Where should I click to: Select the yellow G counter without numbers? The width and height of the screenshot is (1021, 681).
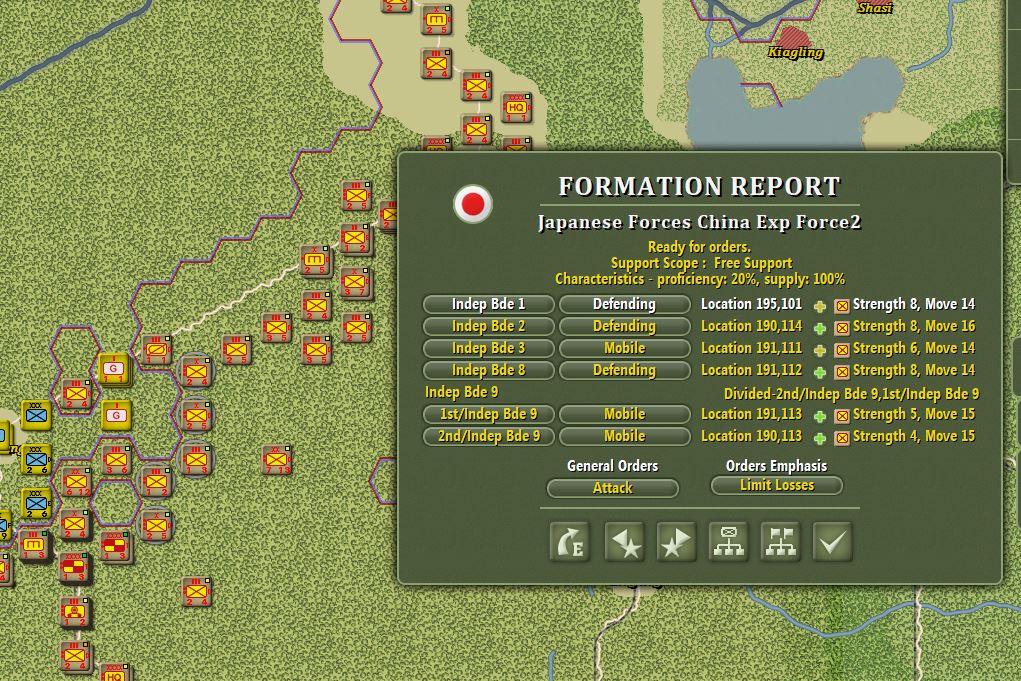(x=117, y=415)
